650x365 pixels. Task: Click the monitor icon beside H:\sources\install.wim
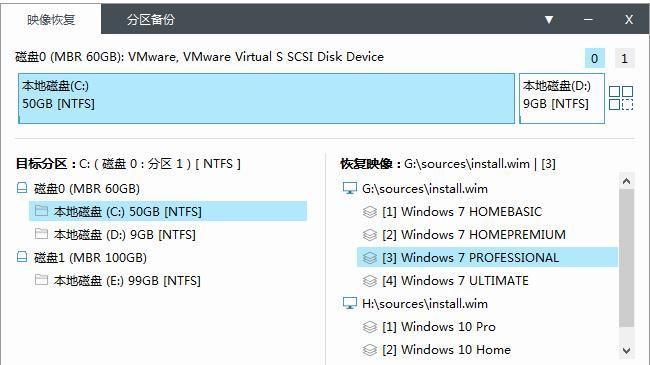349,303
